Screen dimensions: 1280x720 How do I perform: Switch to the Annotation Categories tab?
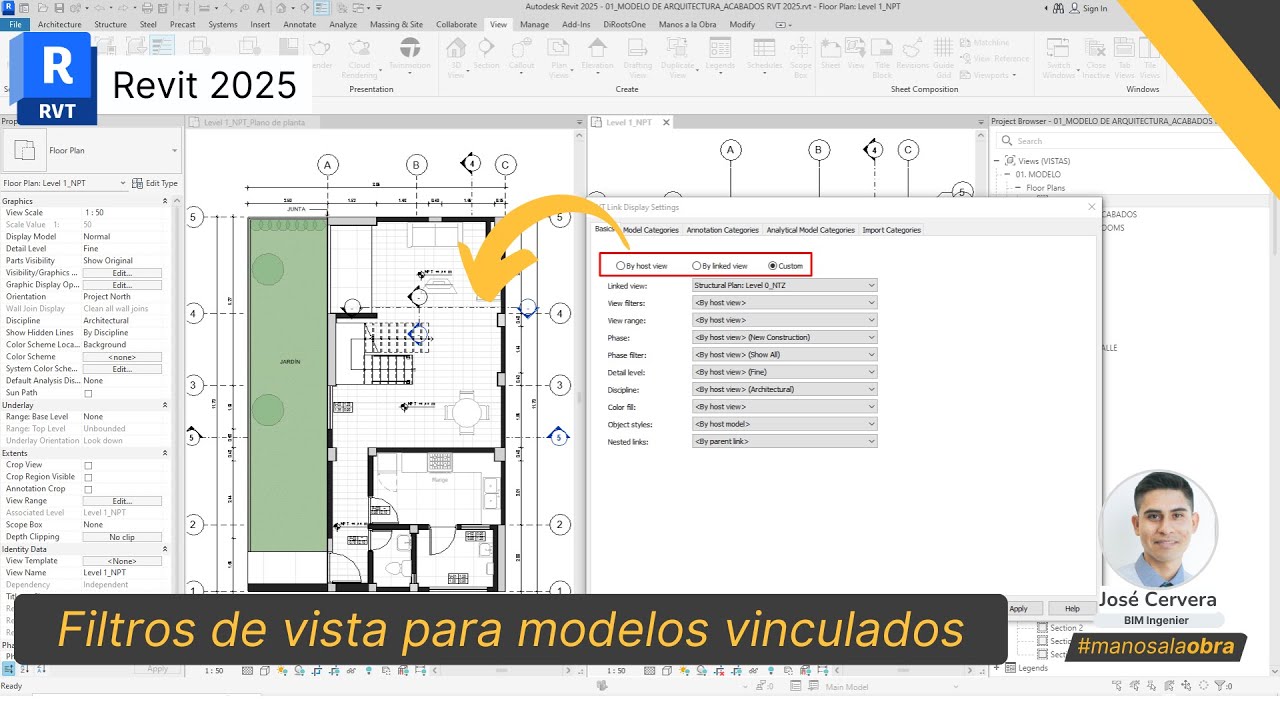722,230
